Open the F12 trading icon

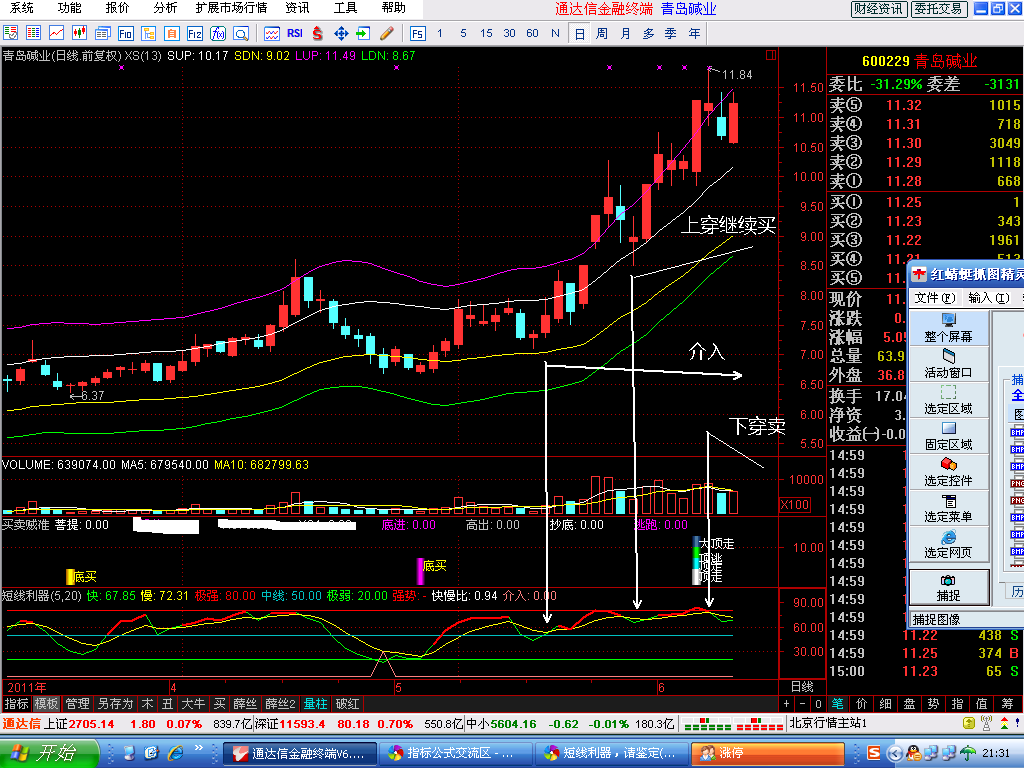(x=195, y=33)
